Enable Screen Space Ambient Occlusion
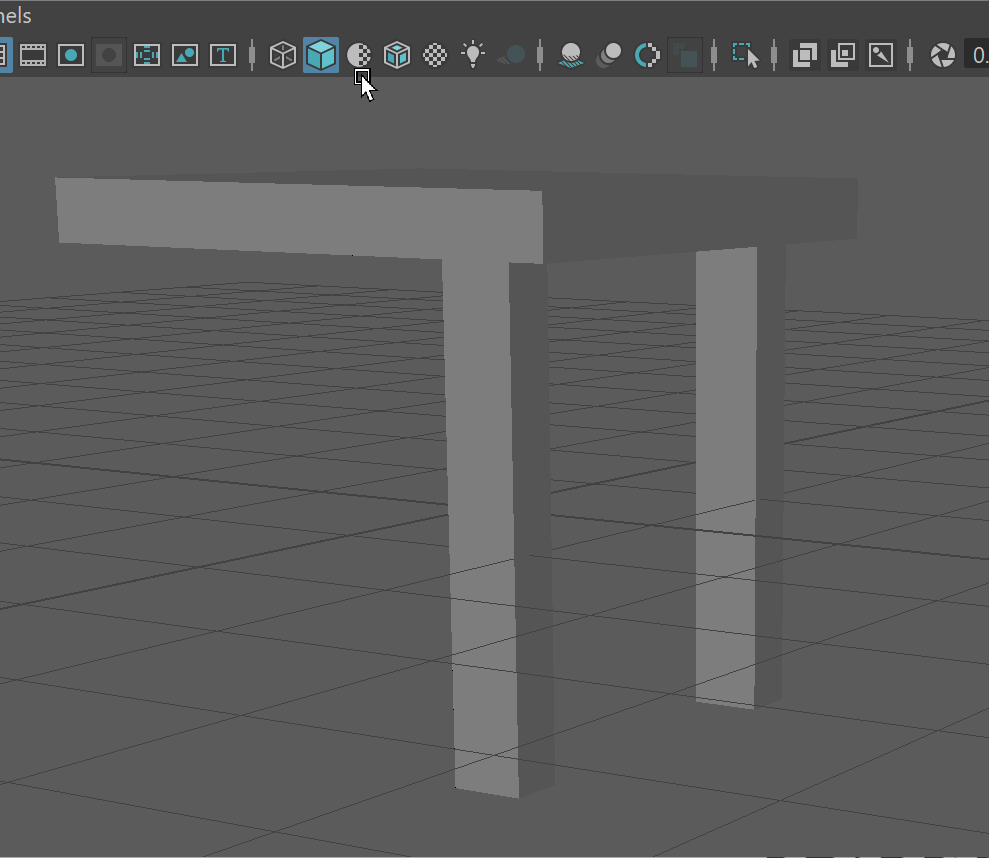The height and width of the screenshot is (858, 989). click(x=571, y=55)
